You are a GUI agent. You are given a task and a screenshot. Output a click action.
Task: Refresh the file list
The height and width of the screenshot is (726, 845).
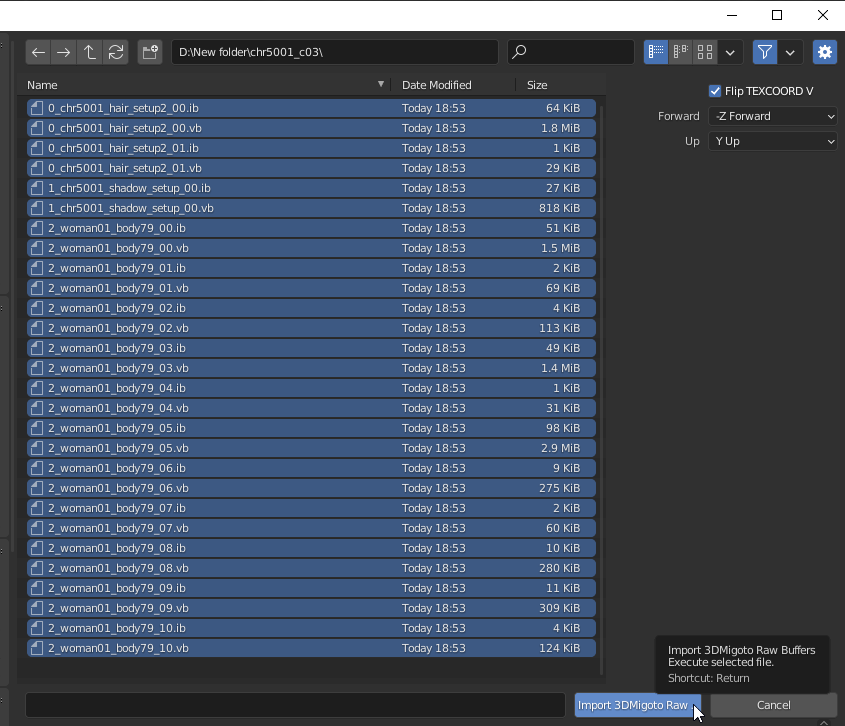[x=116, y=52]
